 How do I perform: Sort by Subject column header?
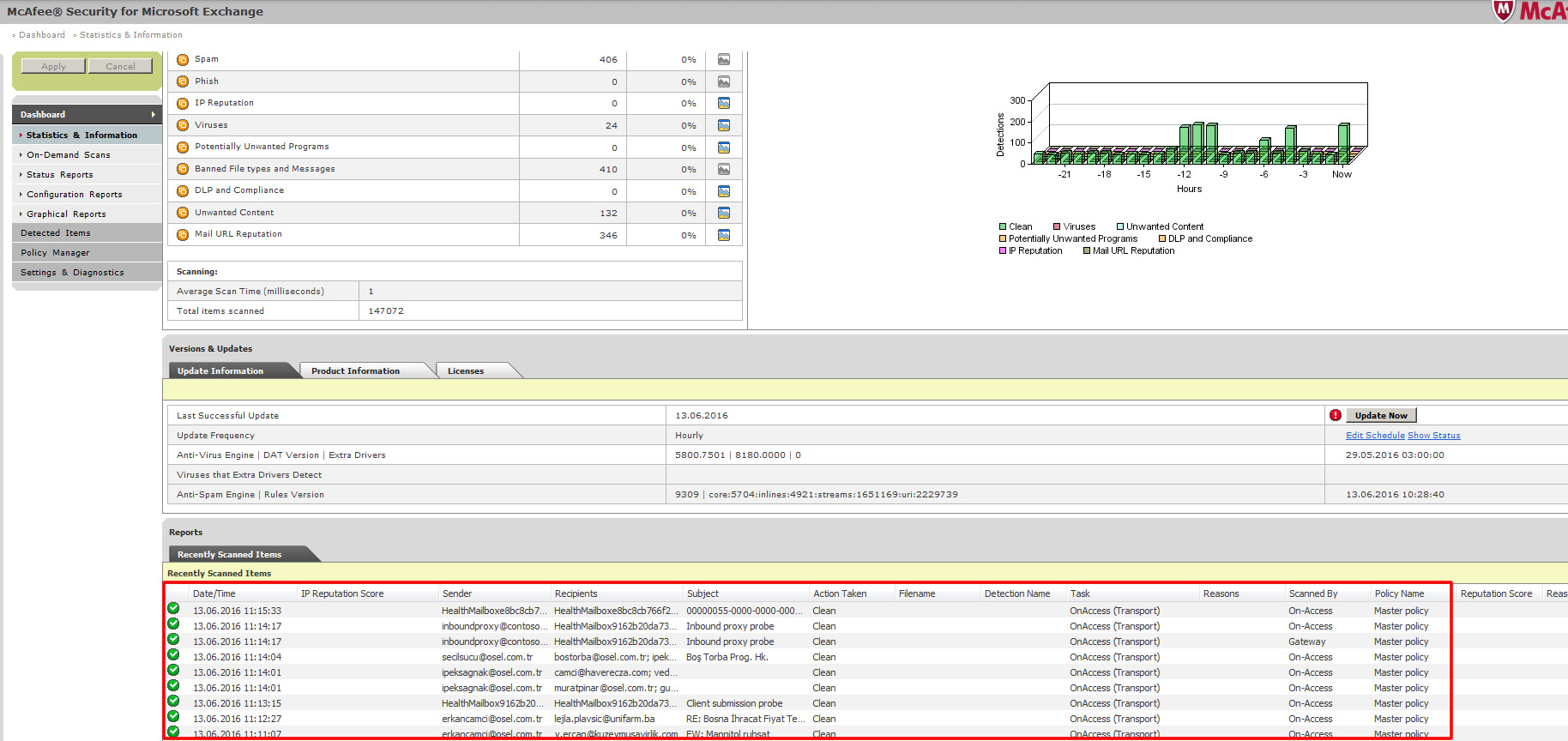point(703,593)
